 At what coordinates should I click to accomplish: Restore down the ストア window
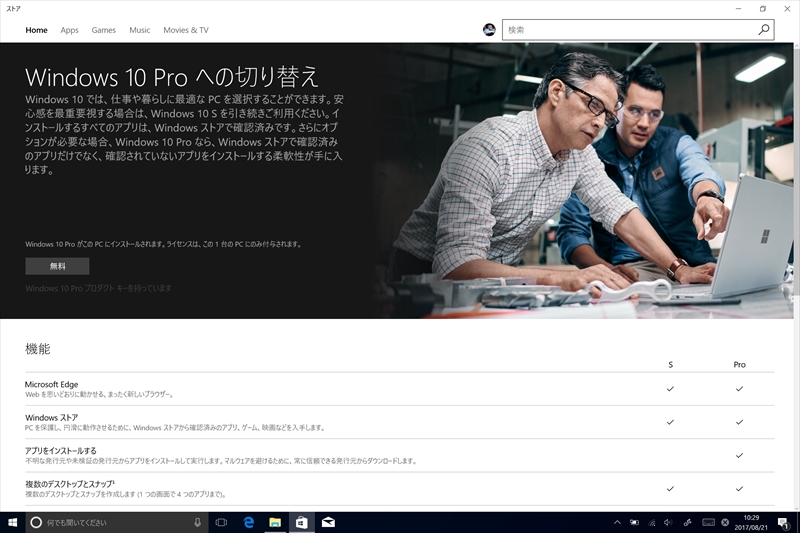click(x=763, y=9)
